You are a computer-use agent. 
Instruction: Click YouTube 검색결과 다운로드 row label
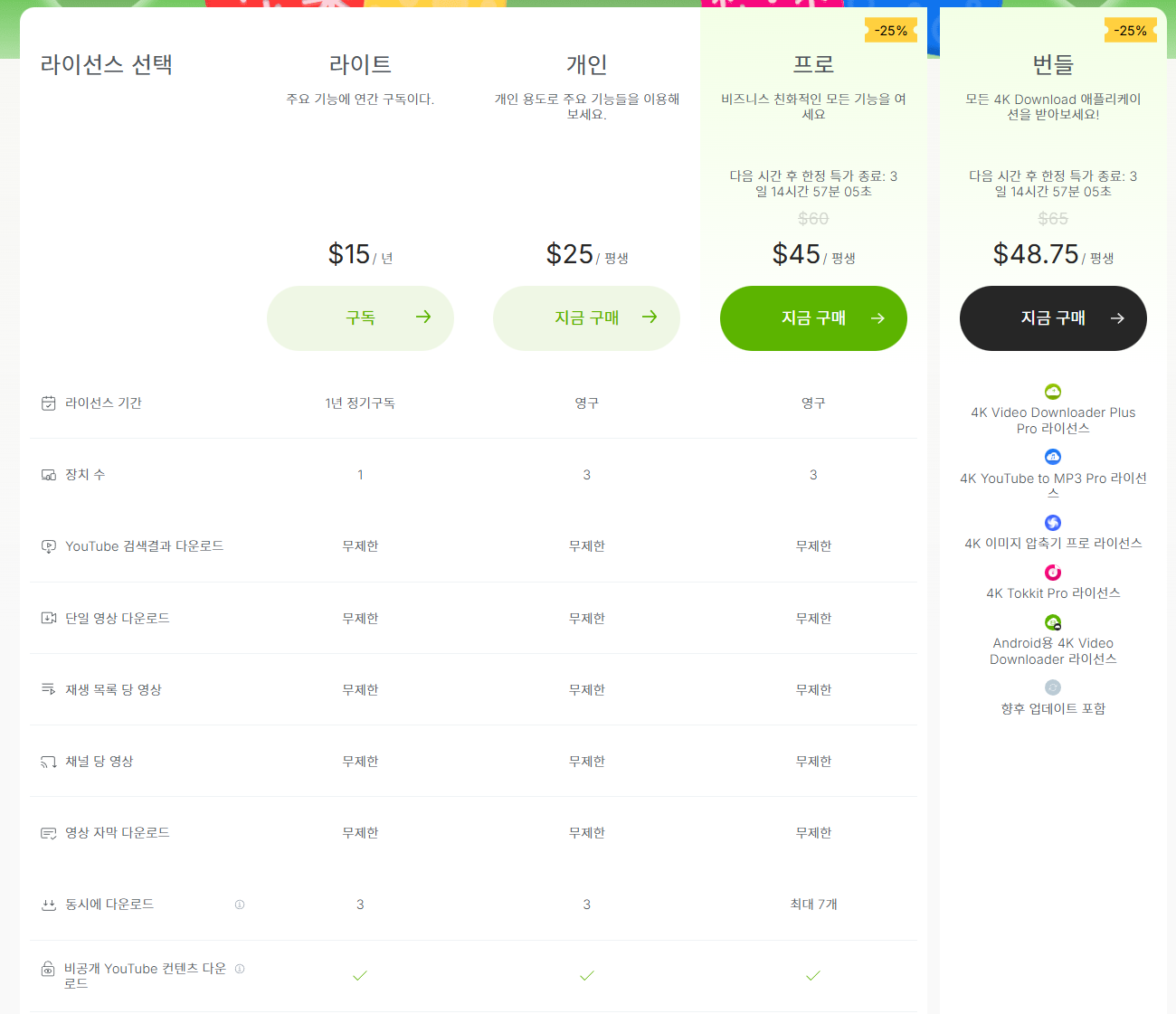144,546
